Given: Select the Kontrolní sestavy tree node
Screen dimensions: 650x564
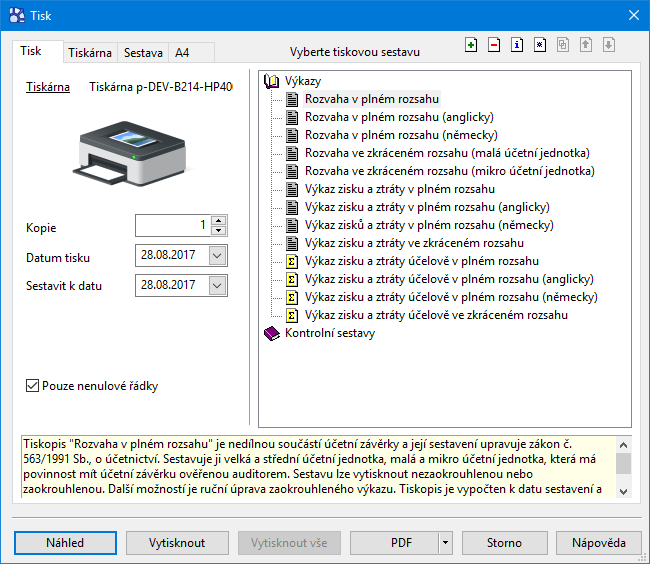Looking at the screenshot, I should (x=330, y=333).
